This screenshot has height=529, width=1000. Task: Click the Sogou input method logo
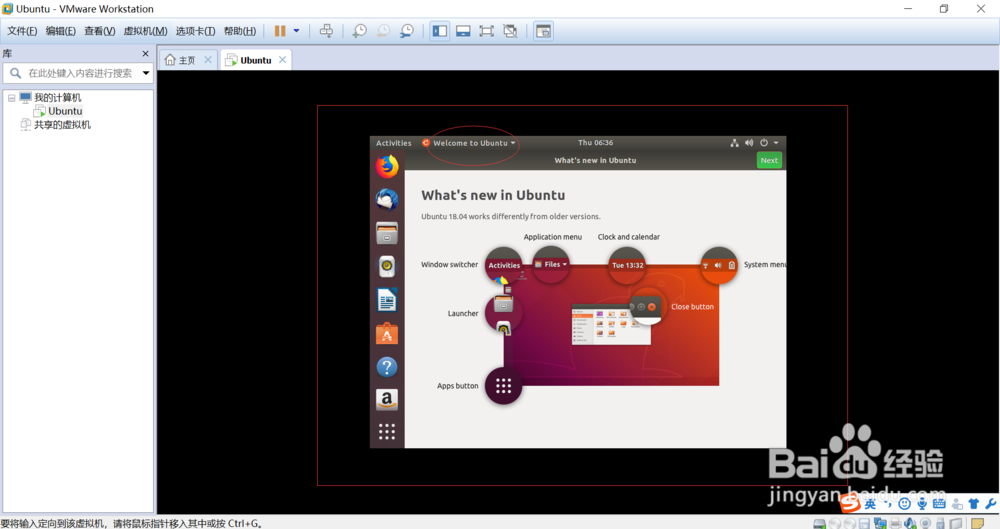point(849,504)
